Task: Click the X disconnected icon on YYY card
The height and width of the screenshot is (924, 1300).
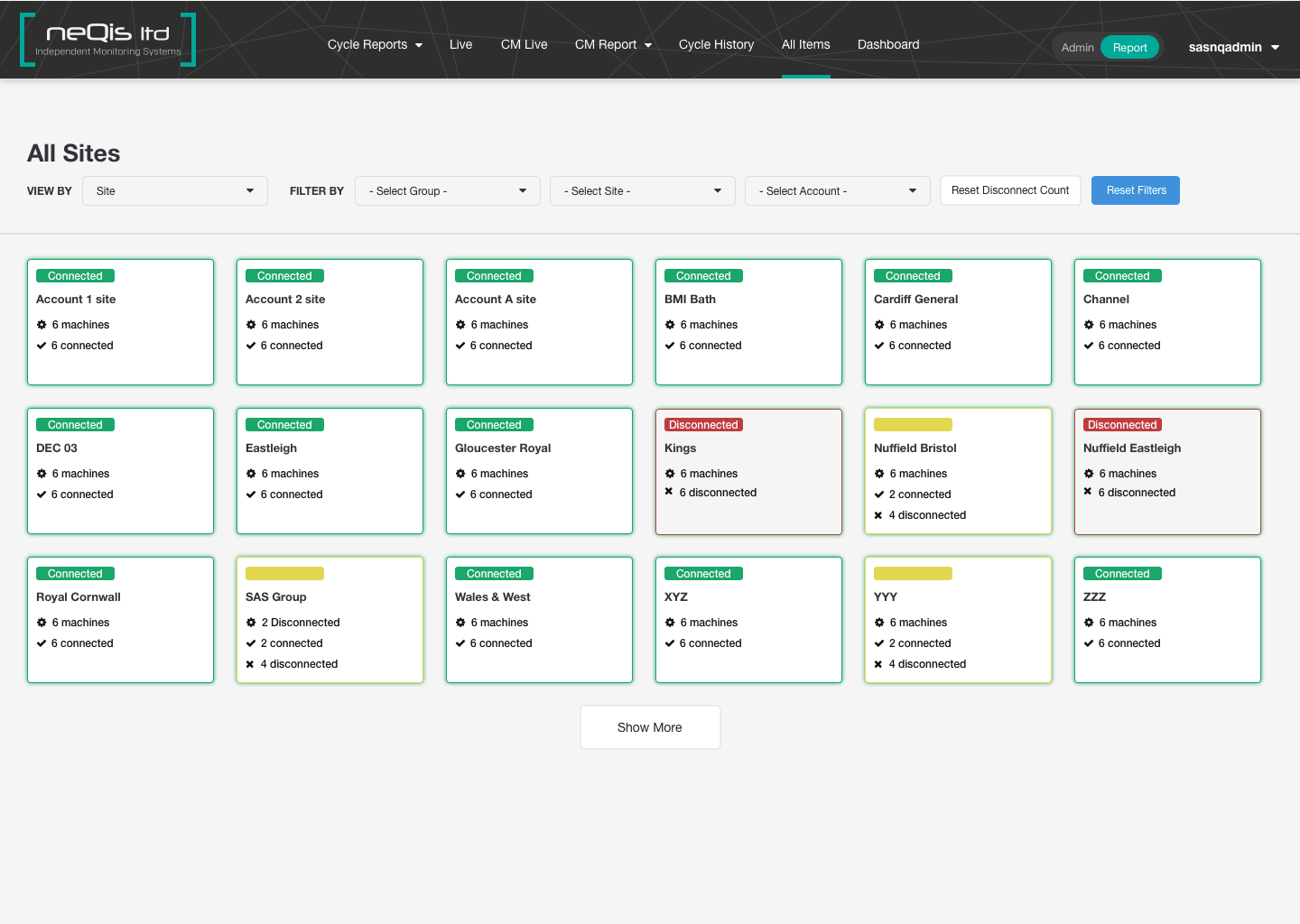Action: click(x=879, y=663)
